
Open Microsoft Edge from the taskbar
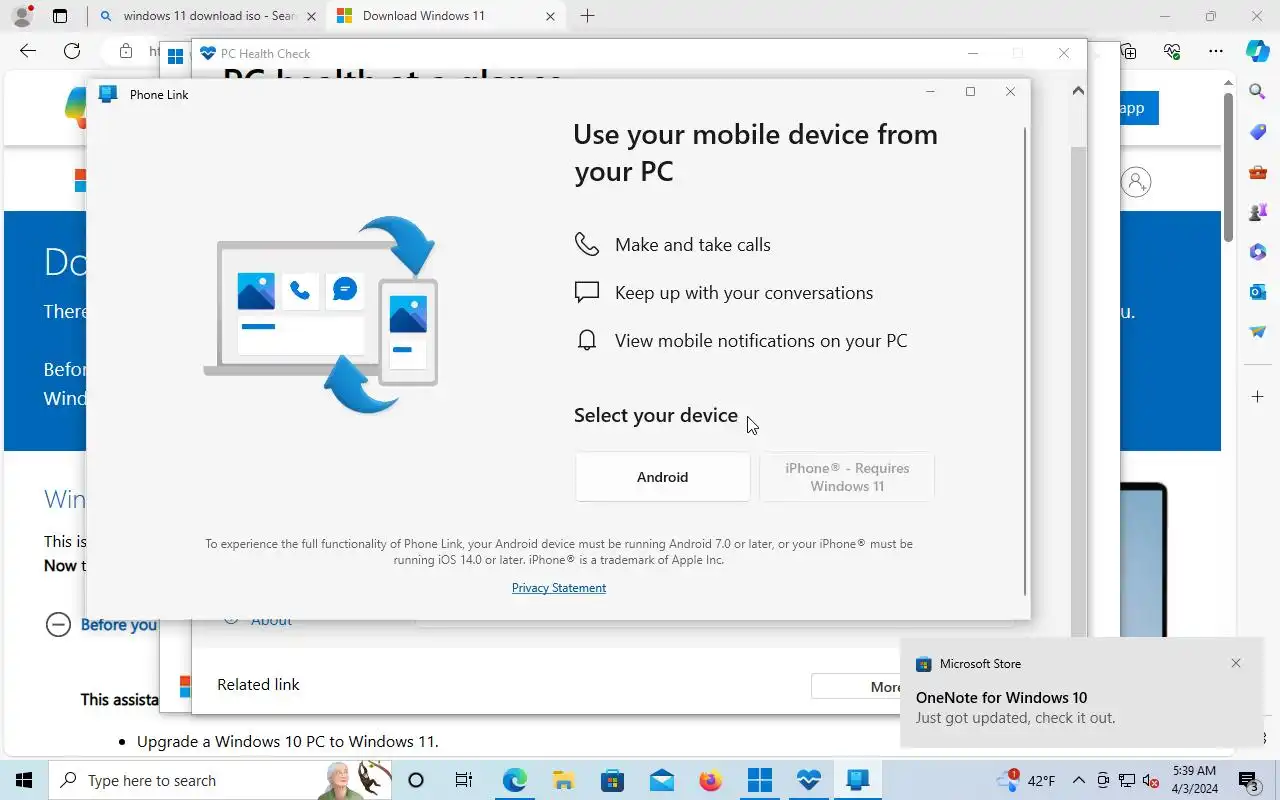(514, 780)
